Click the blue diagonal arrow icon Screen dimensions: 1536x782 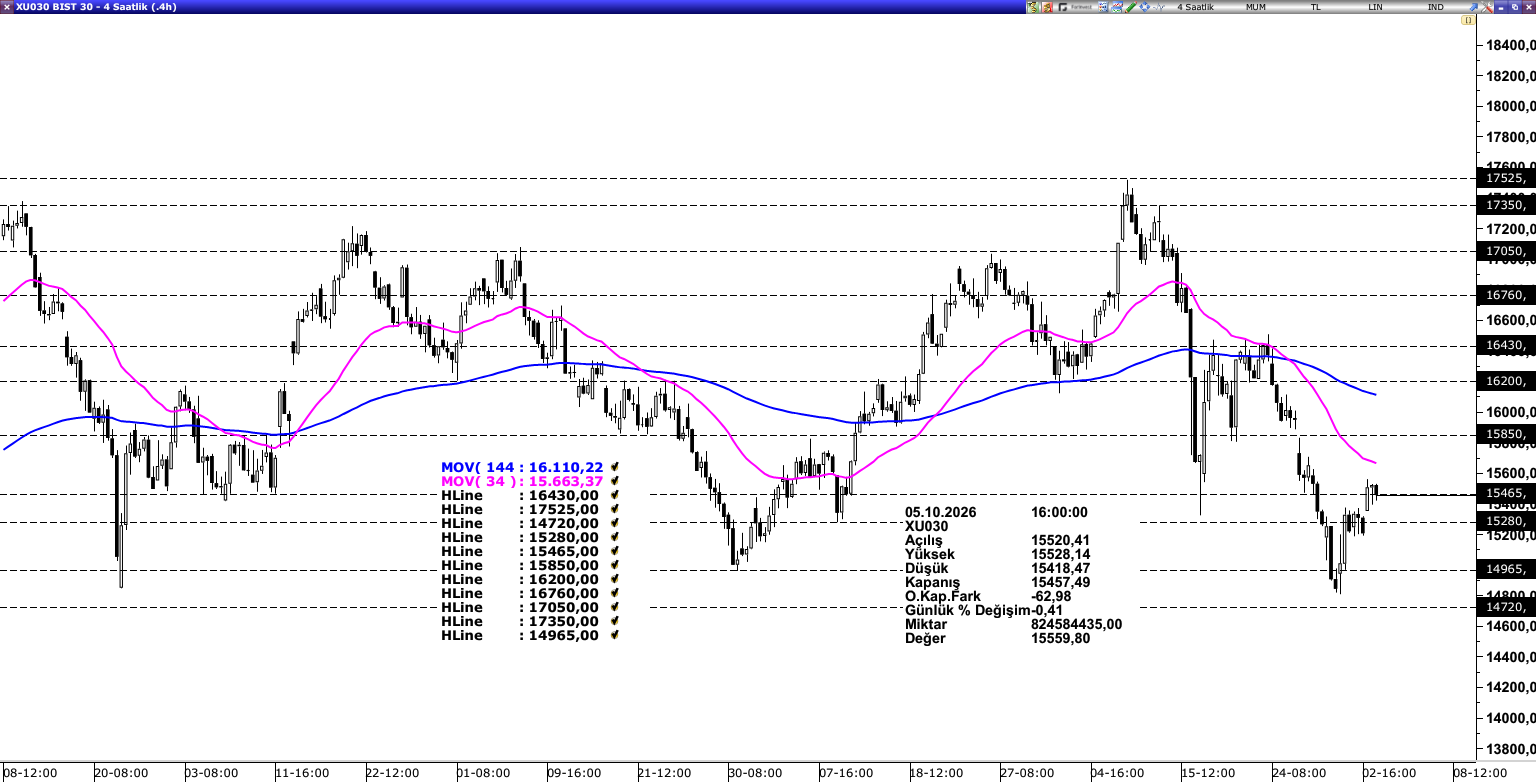coord(1474,7)
